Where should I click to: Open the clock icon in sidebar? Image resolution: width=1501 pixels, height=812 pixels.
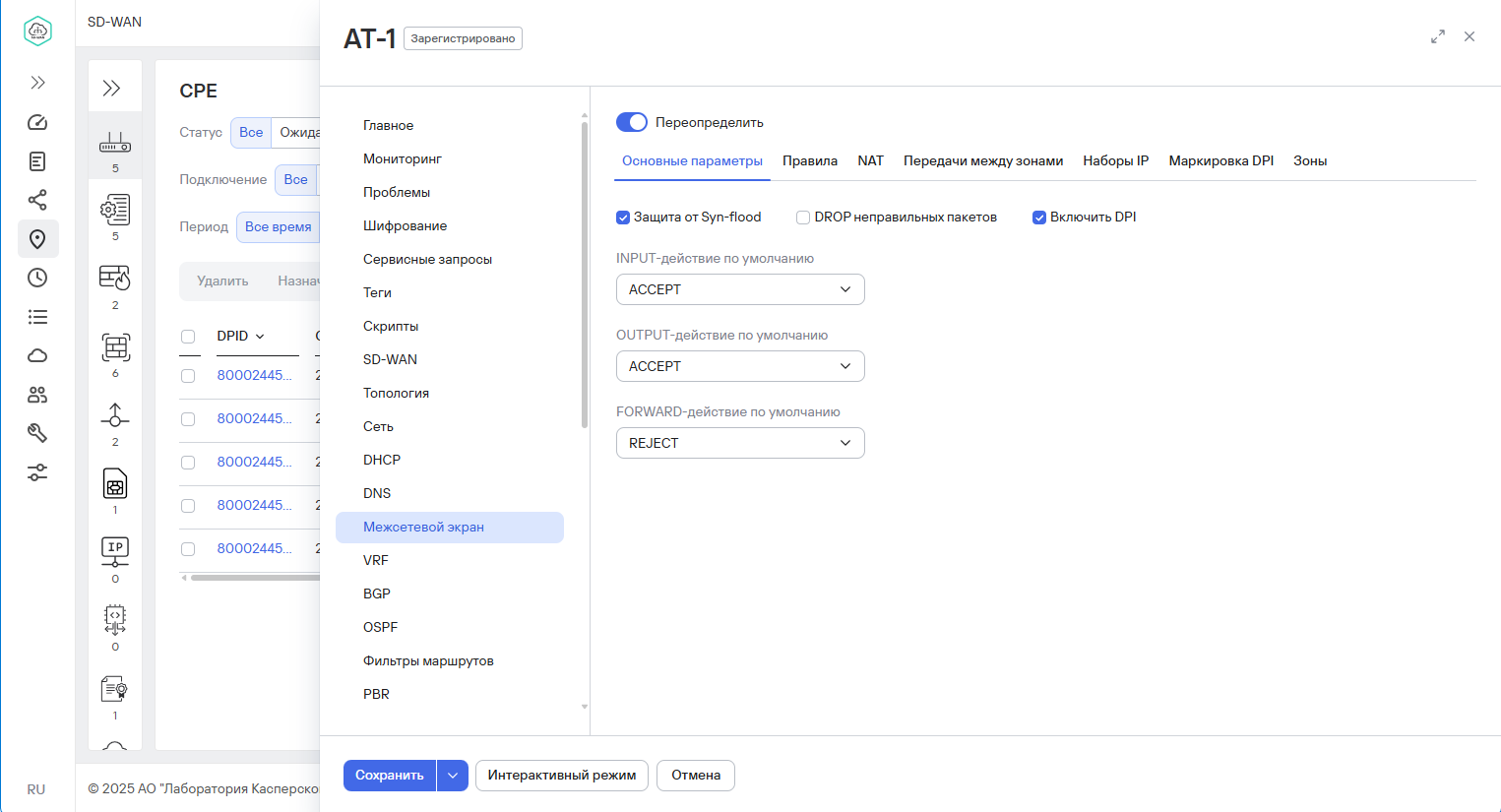[x=37, y=278]
